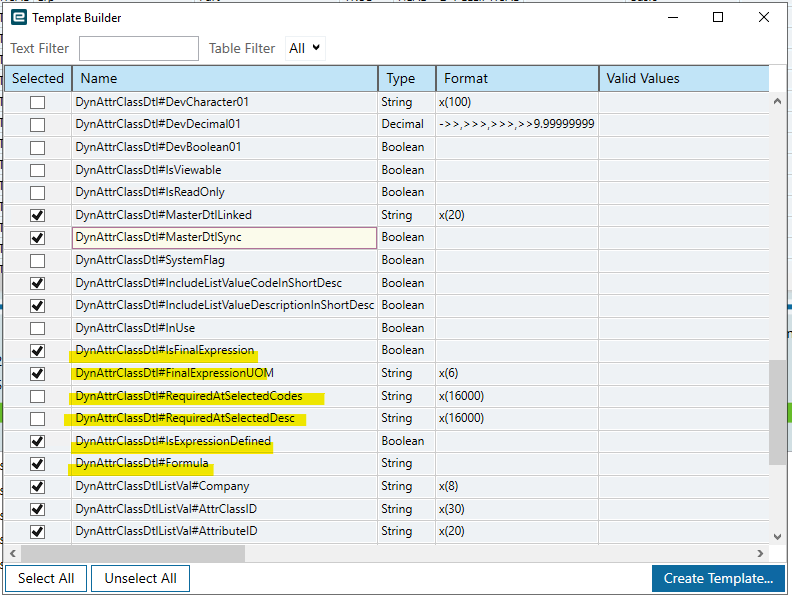Uncheck the IsFinalExpression checkbox
This screenshot has width=792, height=600.
click(37, 351)
